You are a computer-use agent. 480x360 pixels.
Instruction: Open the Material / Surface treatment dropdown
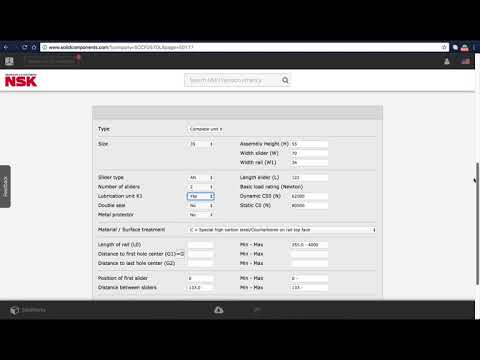(282, 230)
